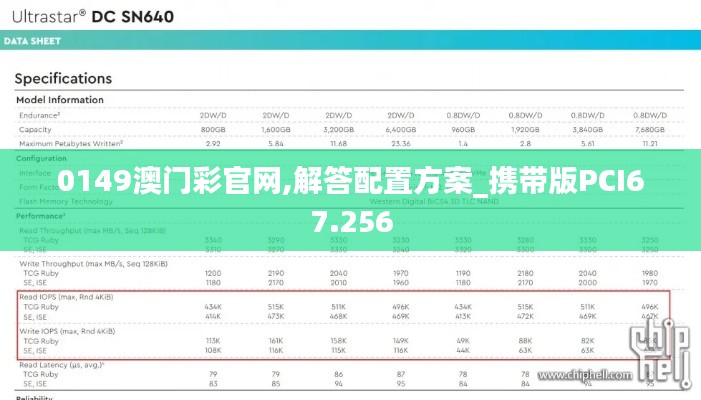Click the '11.68' petabytes written value
Screen dimensions: 701x400
338,144
